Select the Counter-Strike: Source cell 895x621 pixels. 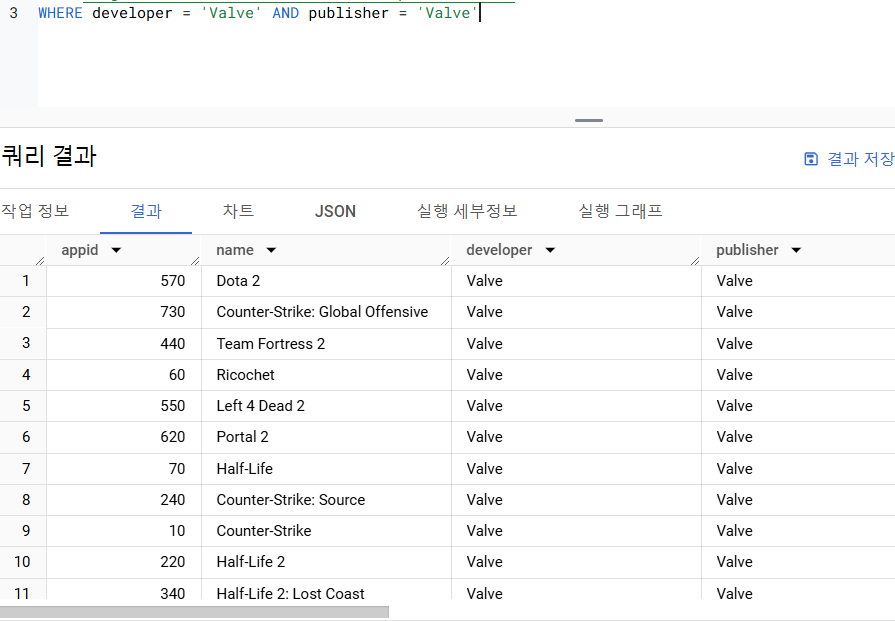(x=326, y=500)
